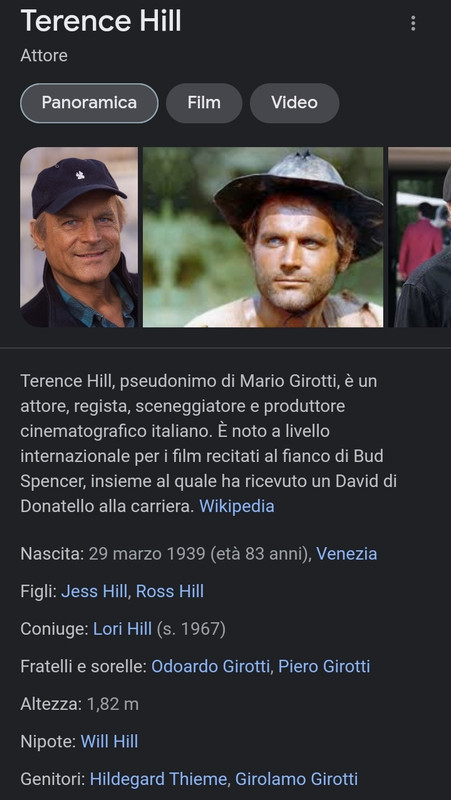This screenshot has width=451, height=800.
Task: Switch to the Film tab
Action: (x=204, y=103)
